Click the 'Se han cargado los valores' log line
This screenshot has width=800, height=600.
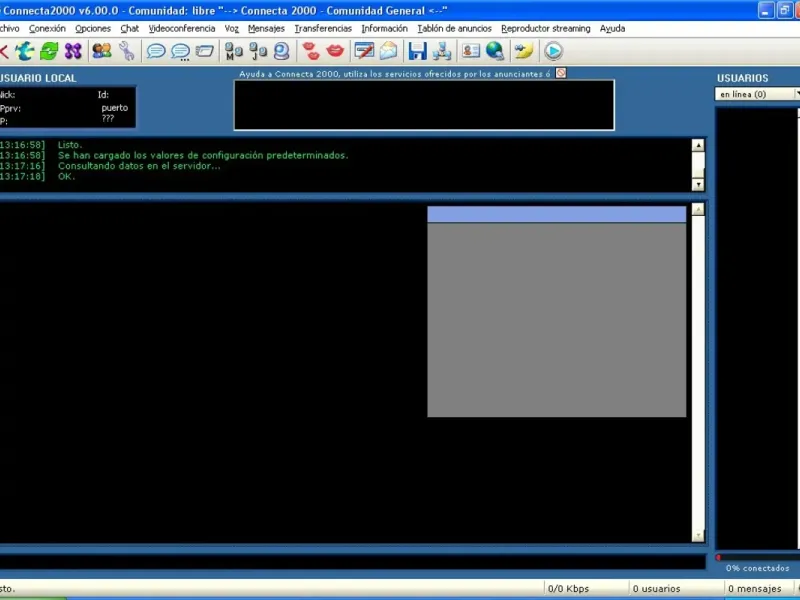[203, 155]
